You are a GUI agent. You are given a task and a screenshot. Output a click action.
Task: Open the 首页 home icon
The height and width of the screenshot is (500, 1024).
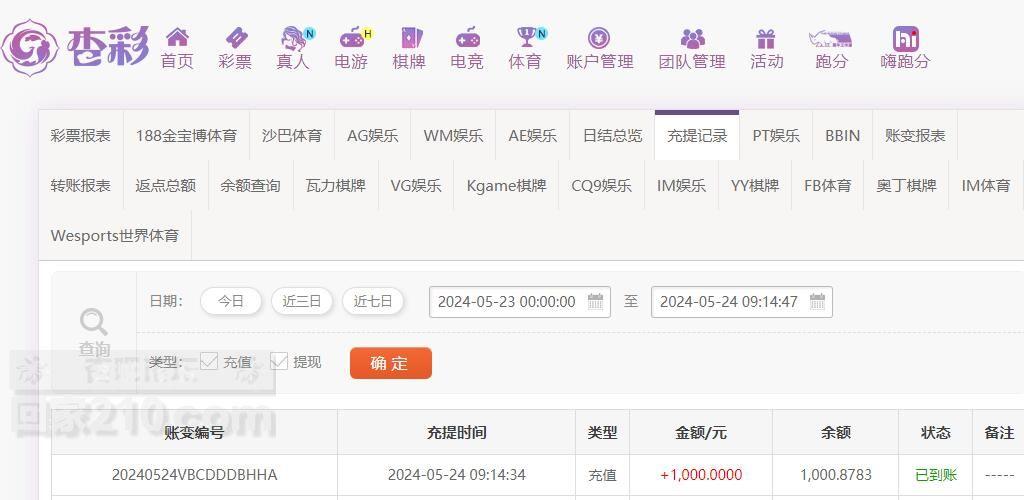pyautogui.click(x=178, y=37)
